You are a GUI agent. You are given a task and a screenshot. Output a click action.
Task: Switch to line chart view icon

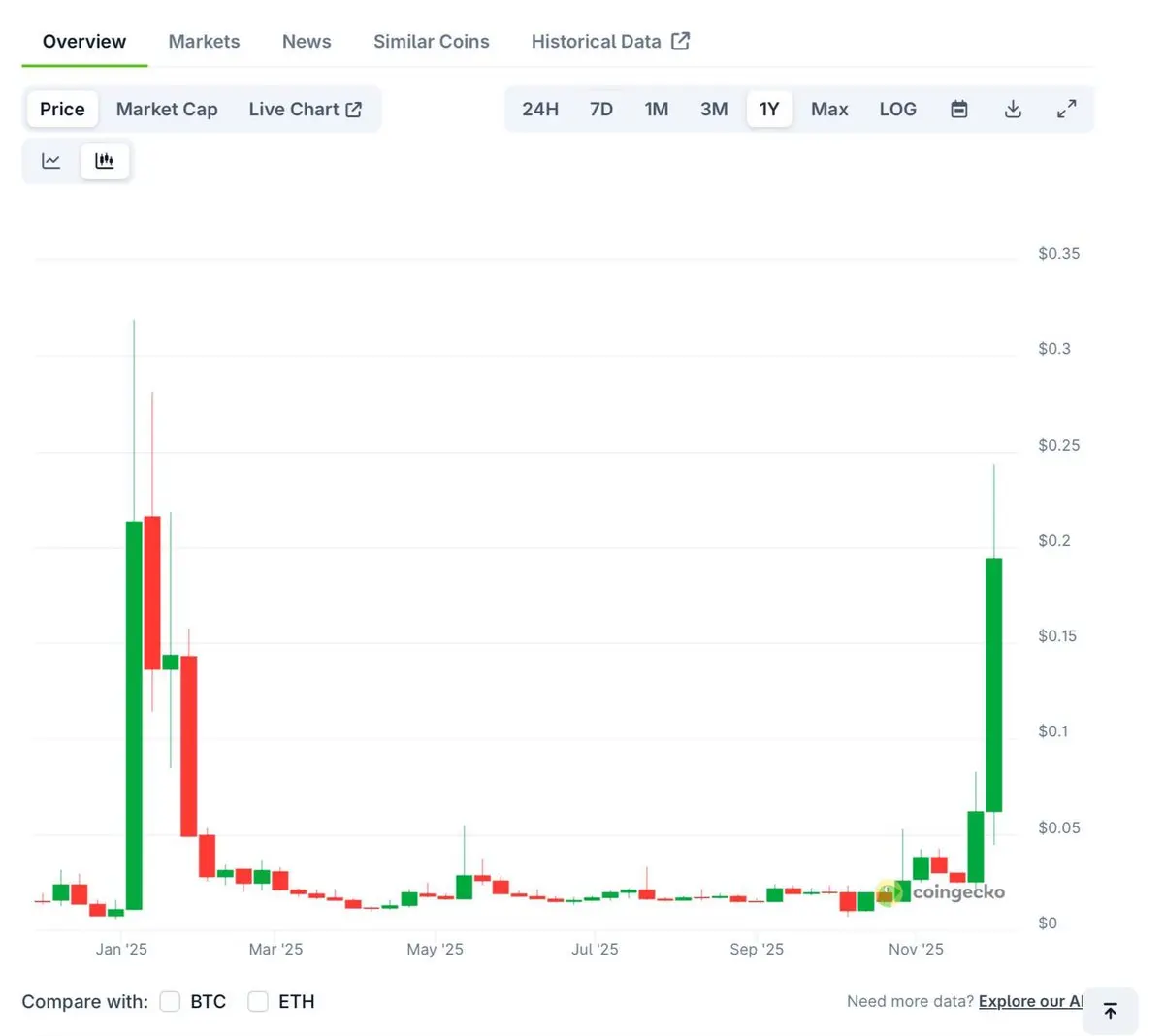coord(51,161)
